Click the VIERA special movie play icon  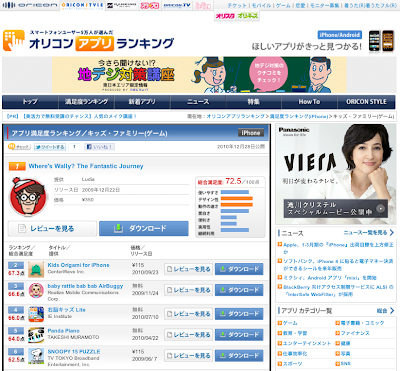click(x=380, y=209)
